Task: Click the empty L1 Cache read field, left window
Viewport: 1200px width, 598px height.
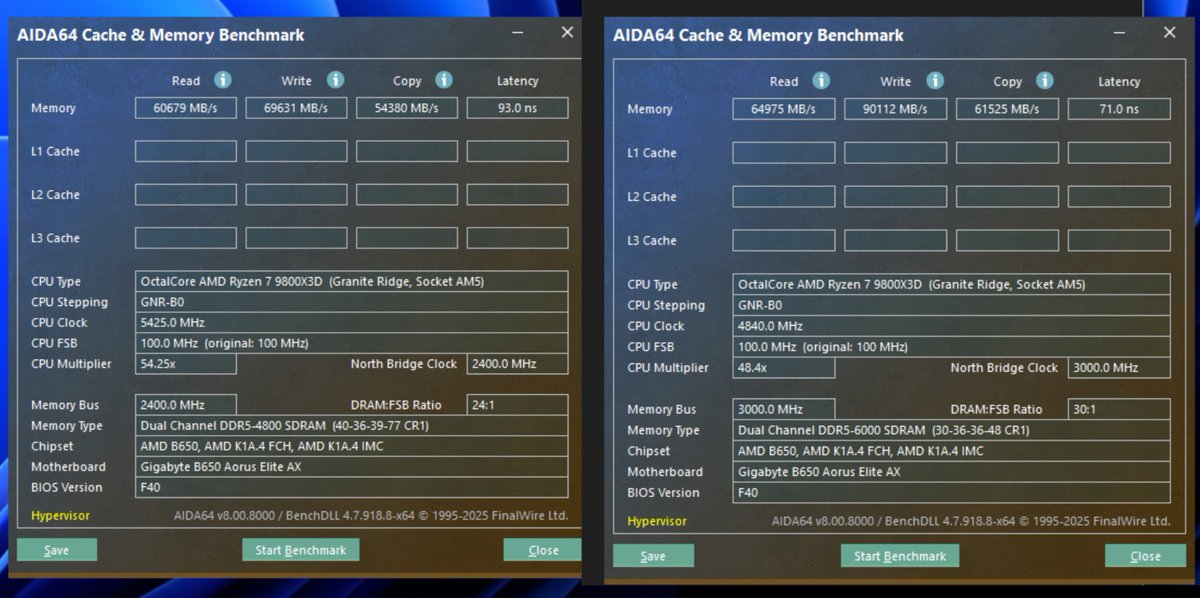Action: (186, 151)
